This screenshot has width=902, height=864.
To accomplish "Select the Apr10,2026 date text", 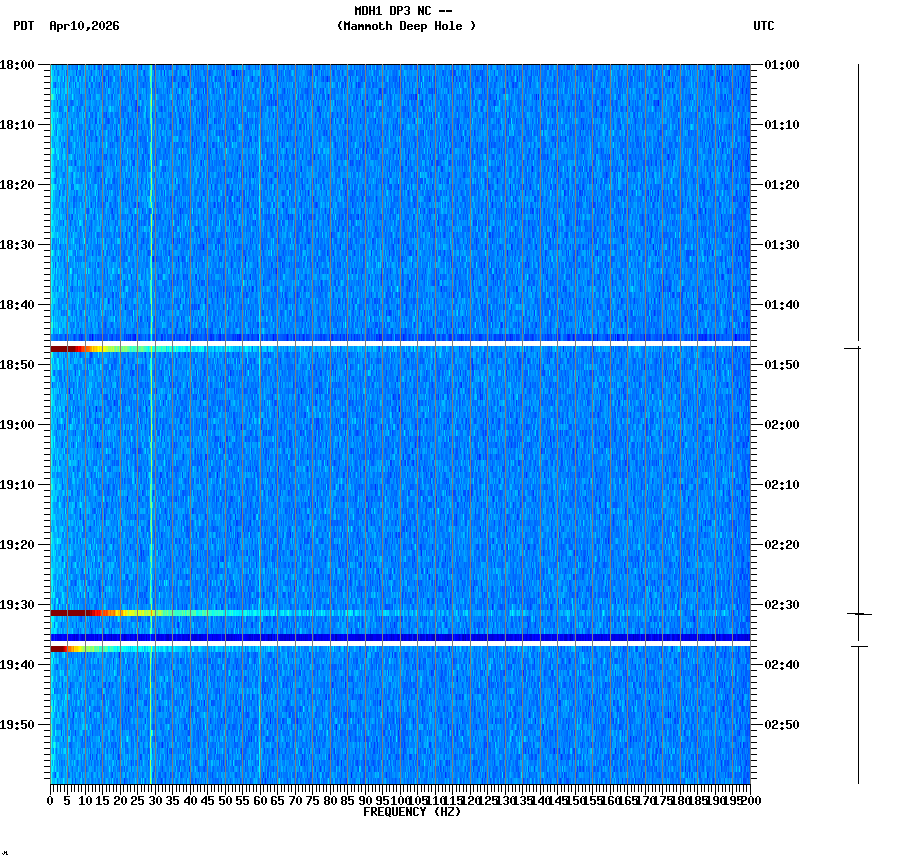I will pyautogui.click(x=84, y=28).
